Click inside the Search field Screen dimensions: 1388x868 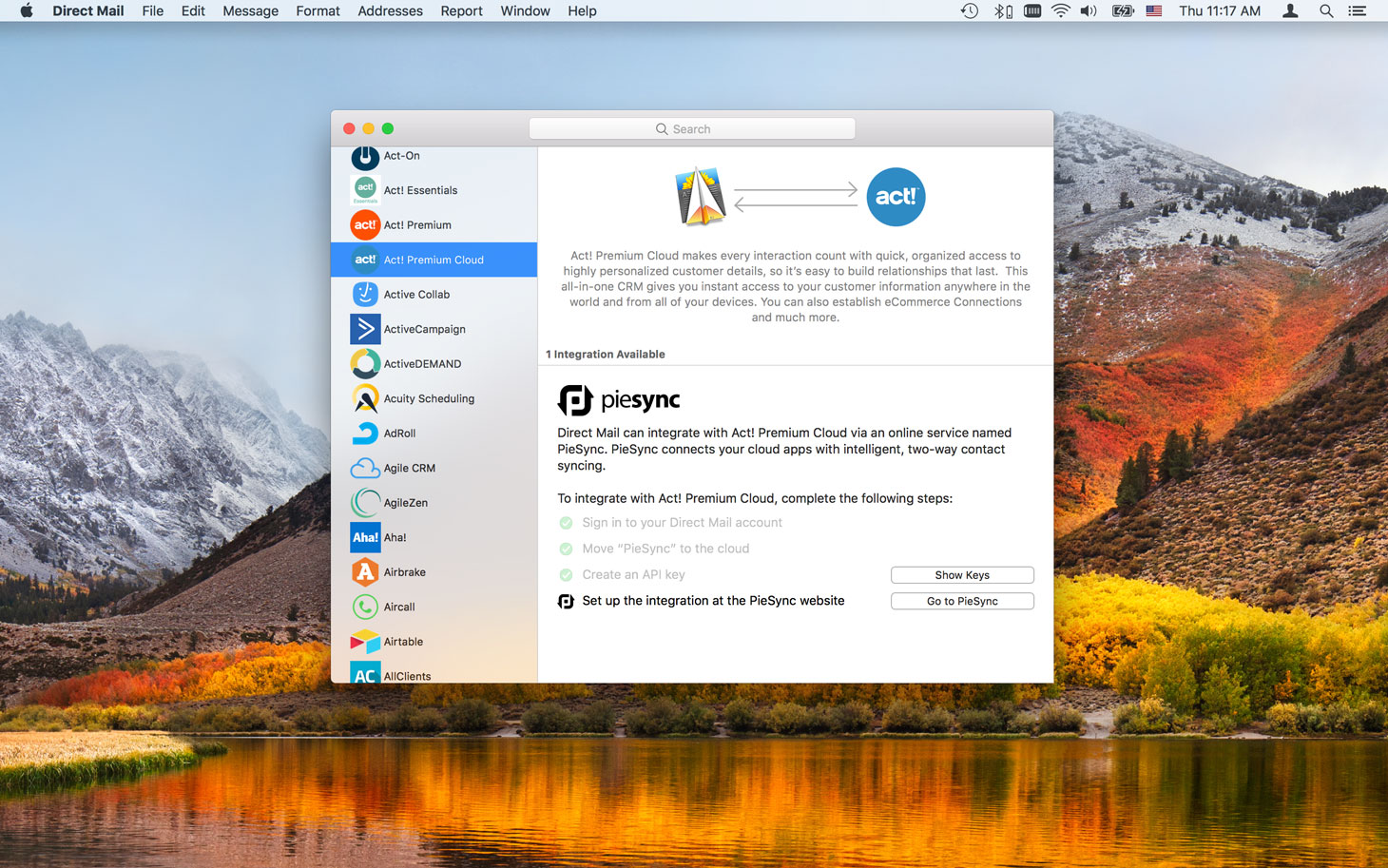692,129
